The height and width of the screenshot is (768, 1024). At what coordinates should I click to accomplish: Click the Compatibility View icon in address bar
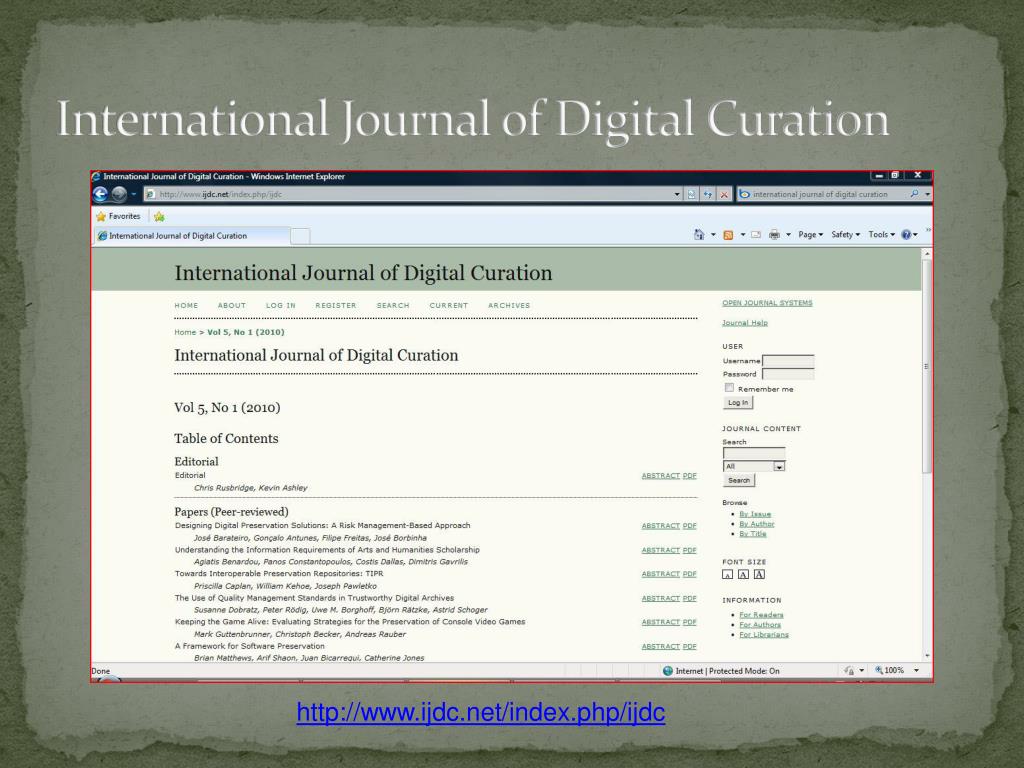coord(692,194)
